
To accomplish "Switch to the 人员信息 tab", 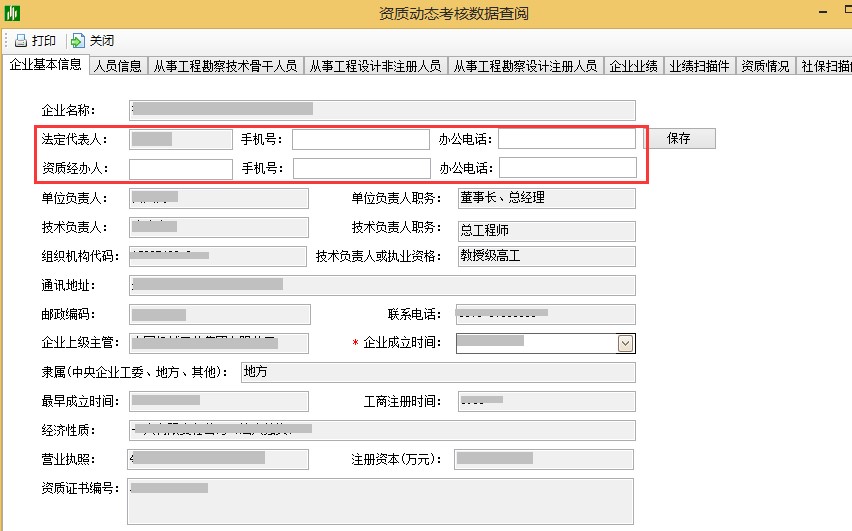I will tap(117, 66).
